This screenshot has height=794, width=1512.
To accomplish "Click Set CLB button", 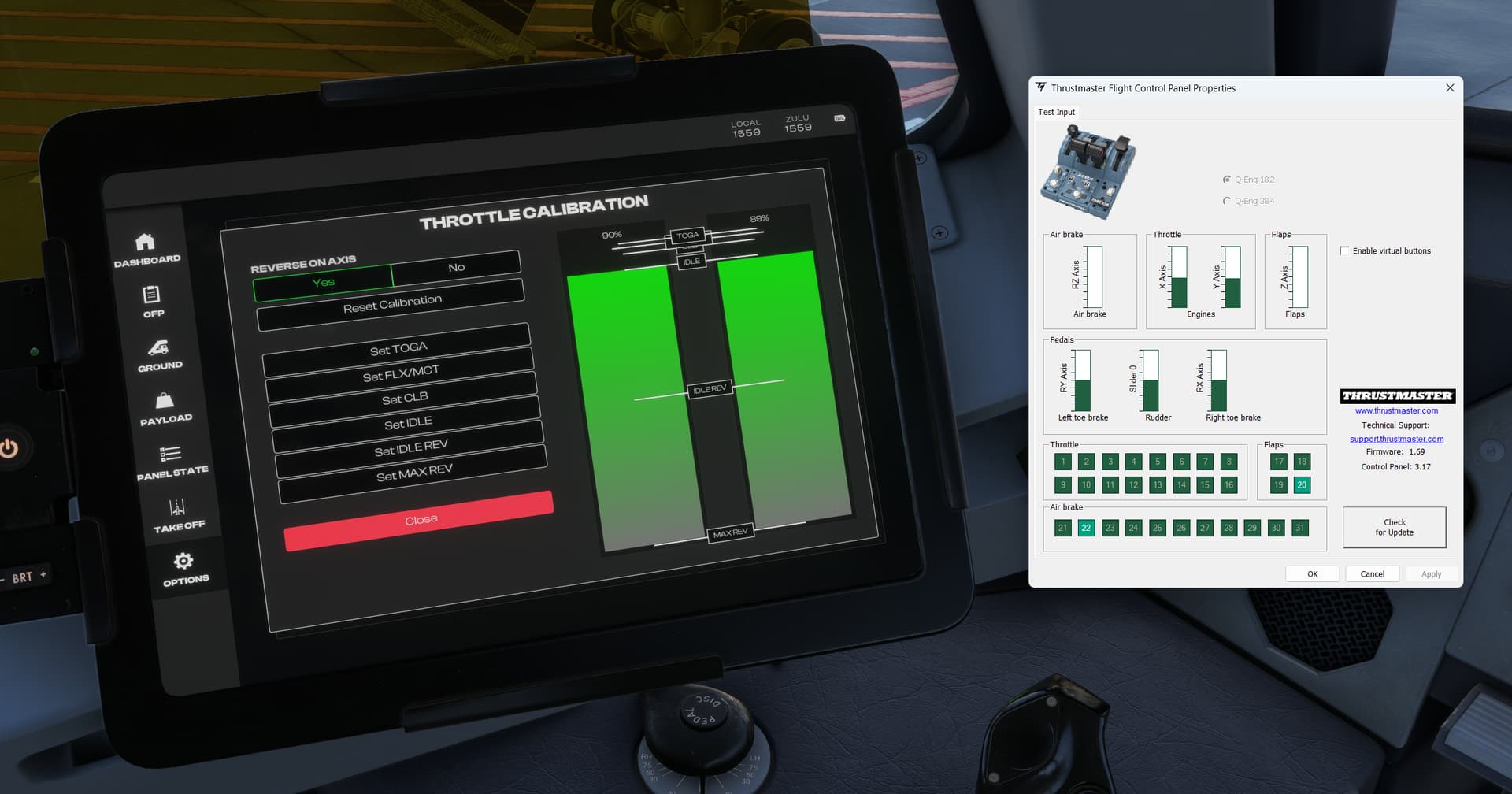I will click(x=404, y=399).
